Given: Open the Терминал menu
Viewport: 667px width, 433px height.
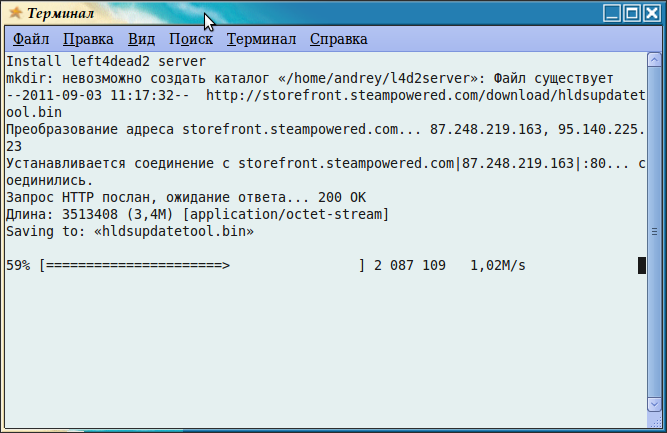Looking at the screenshot, I should pyautogui.click(x=261, y=39).
